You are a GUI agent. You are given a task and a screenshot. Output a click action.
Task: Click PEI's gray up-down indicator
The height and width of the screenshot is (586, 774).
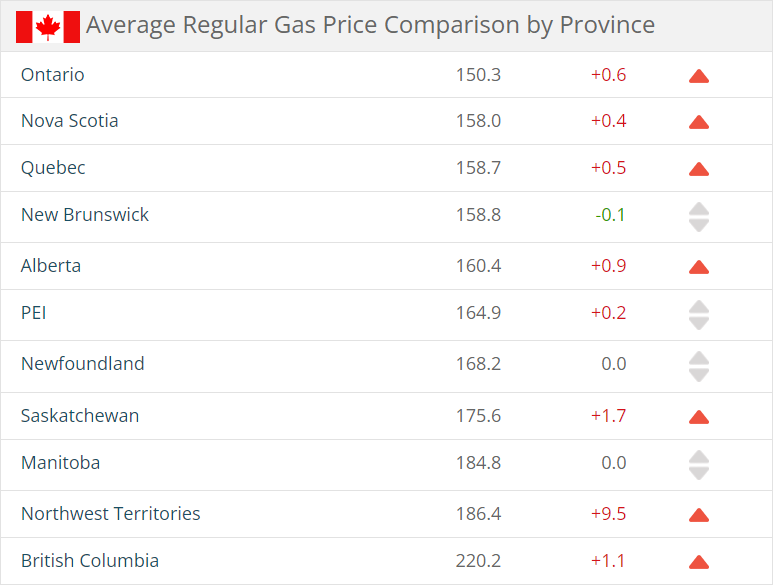699,315
